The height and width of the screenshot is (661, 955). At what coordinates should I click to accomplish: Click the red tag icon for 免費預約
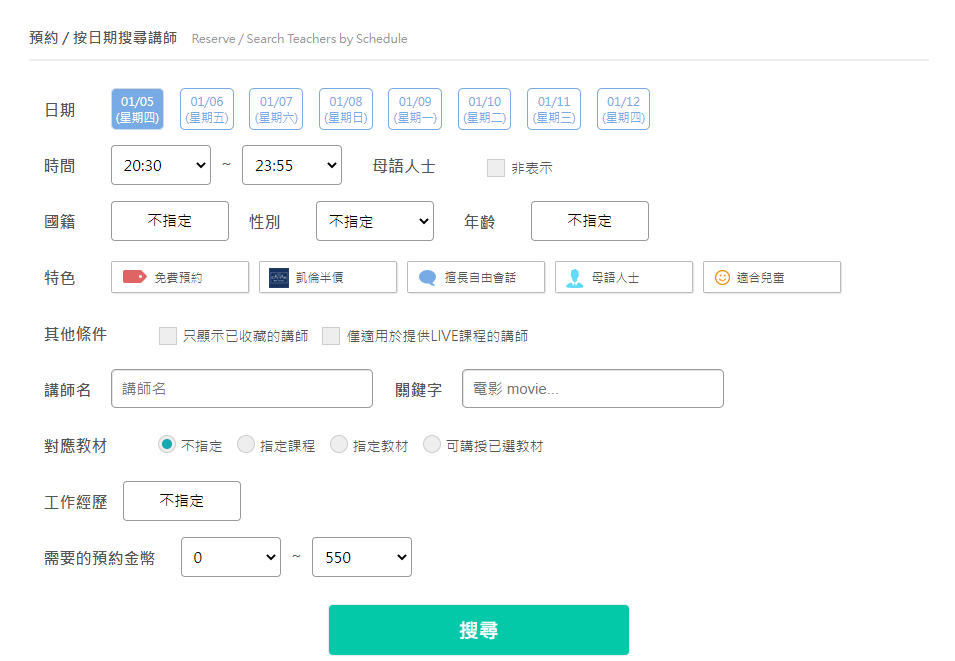point(135,277)
